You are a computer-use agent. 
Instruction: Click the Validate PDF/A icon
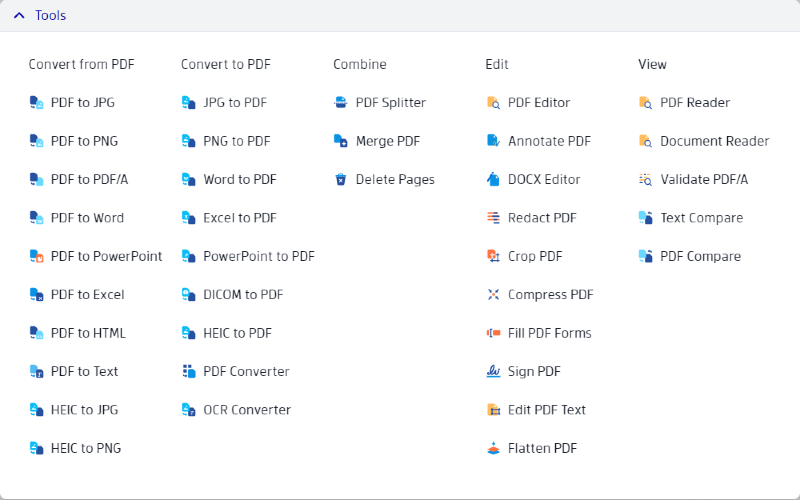point(645,180)
